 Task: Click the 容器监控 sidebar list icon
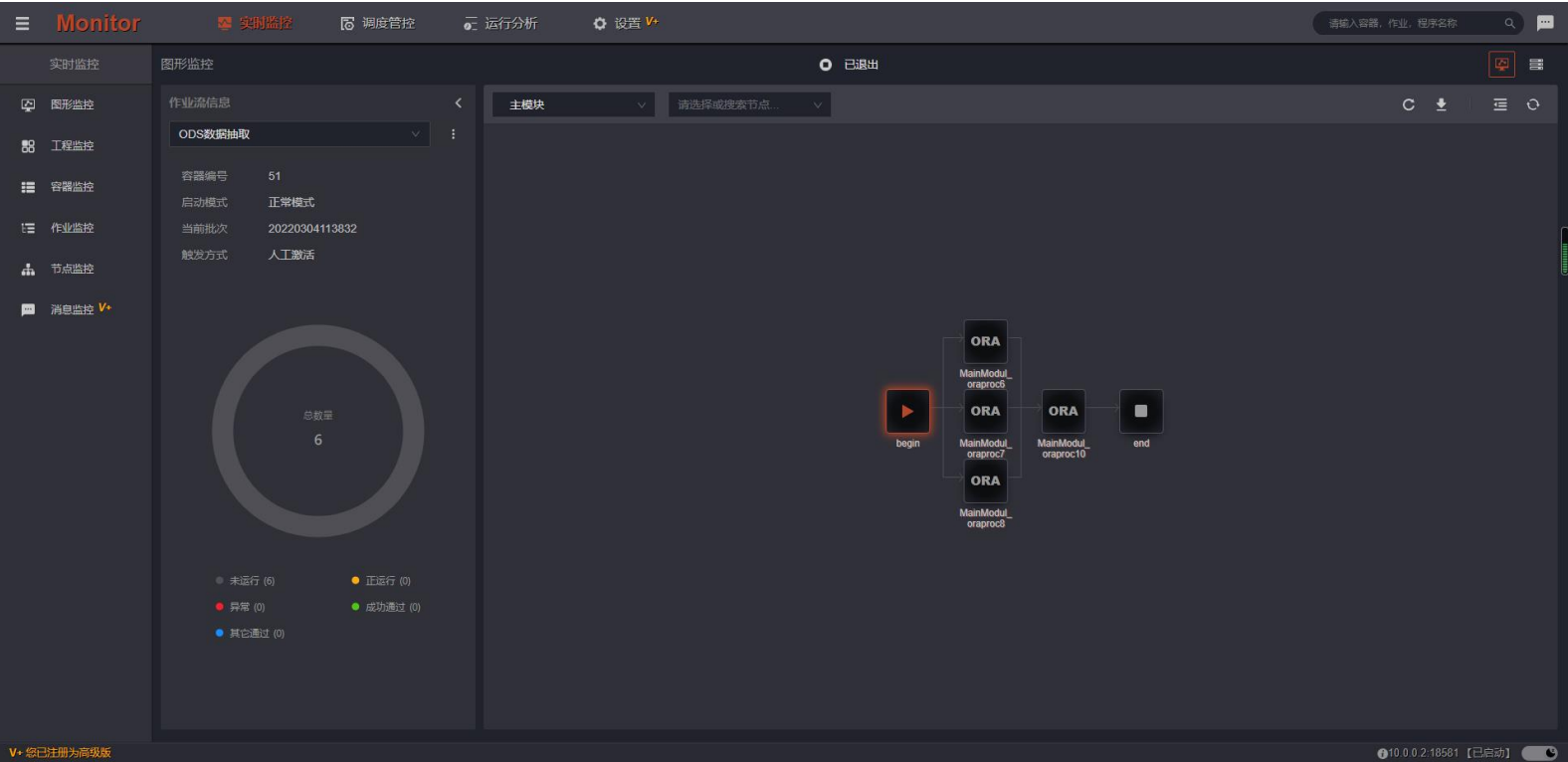tap(28, 187)
